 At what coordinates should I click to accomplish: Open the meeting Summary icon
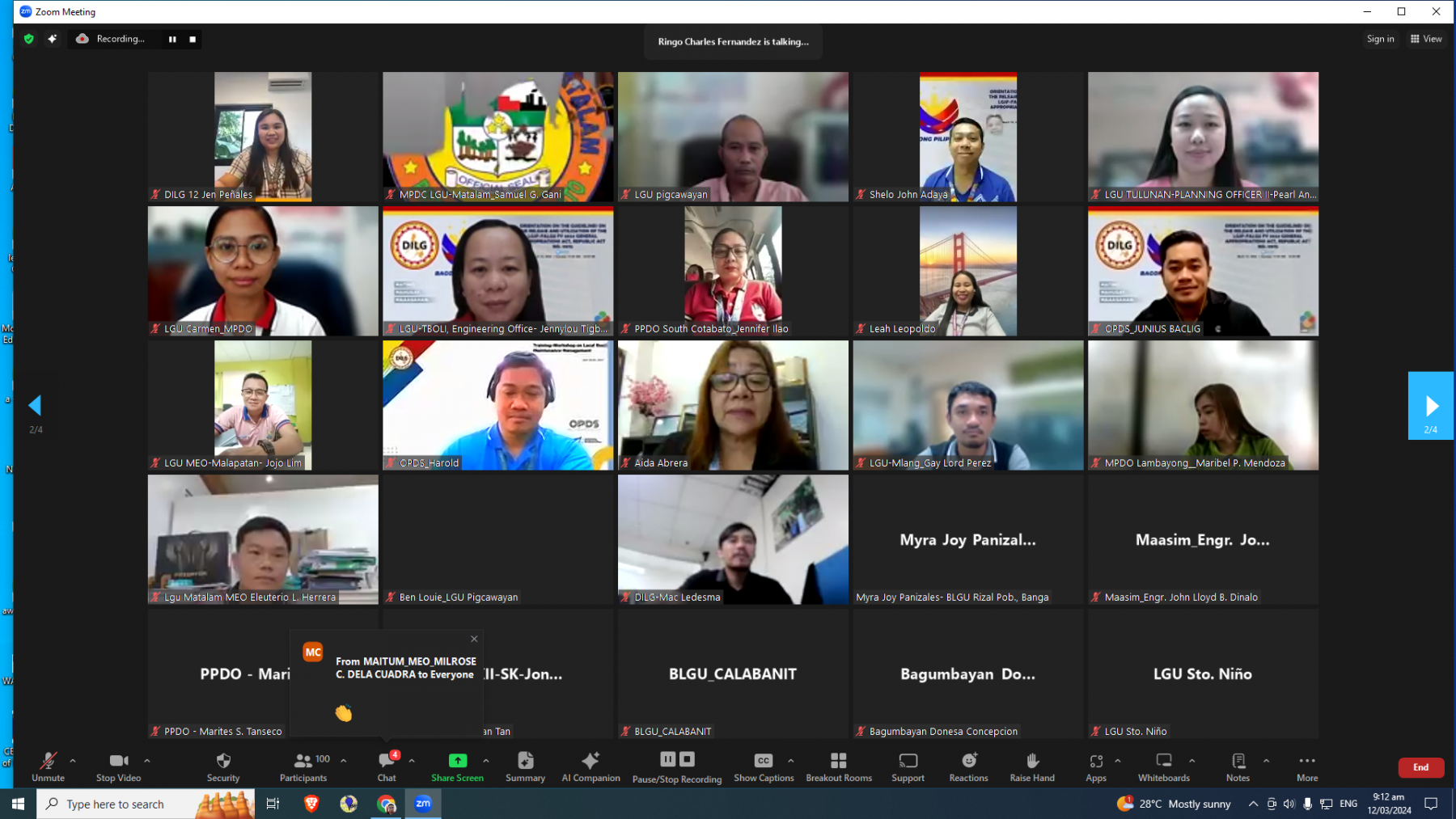pos(526,761)
